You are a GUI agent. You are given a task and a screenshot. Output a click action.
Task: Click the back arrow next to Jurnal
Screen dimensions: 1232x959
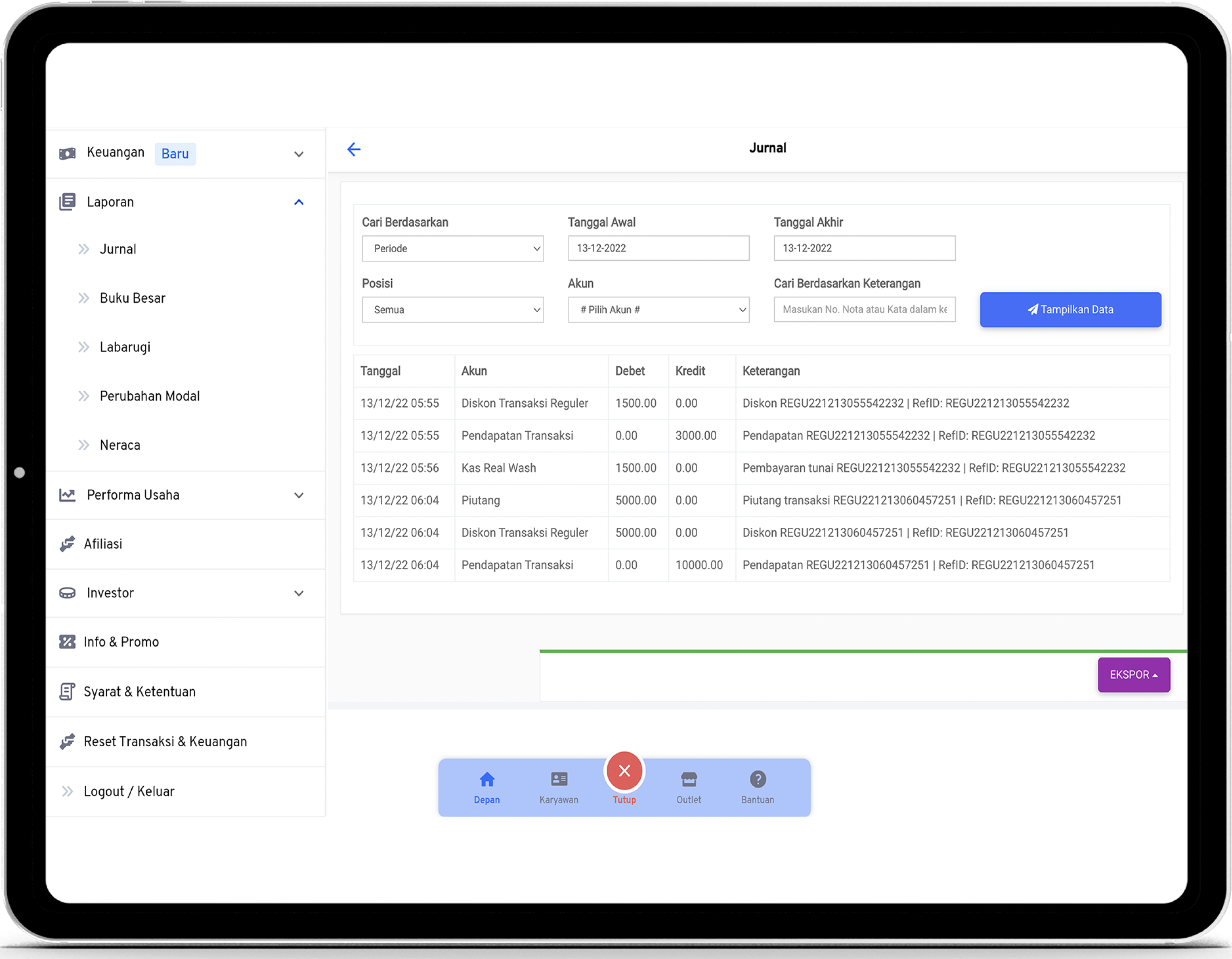pyautogui.click(x=354, y=149)
